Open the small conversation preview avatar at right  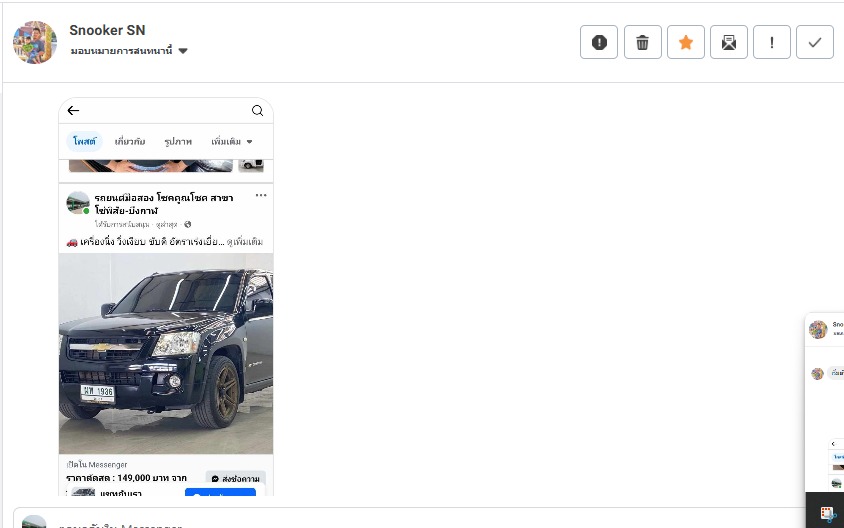[818, 329]
